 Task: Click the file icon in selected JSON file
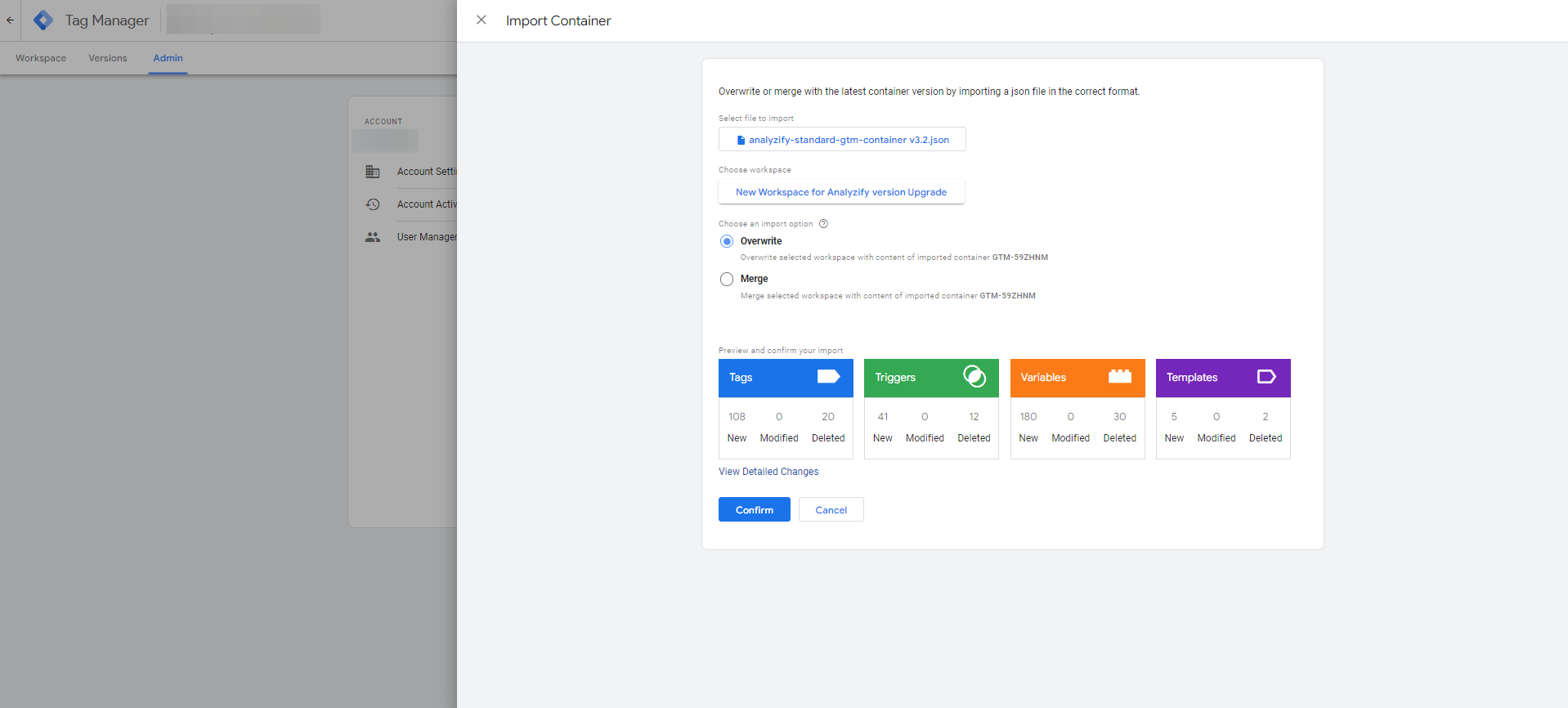click(x=741, y=140)
